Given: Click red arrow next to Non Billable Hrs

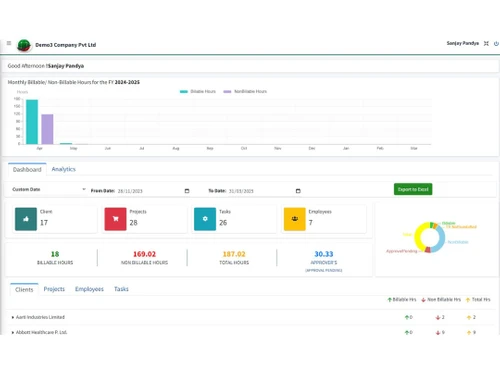Looking at the screenshot, I should [423, 300].
